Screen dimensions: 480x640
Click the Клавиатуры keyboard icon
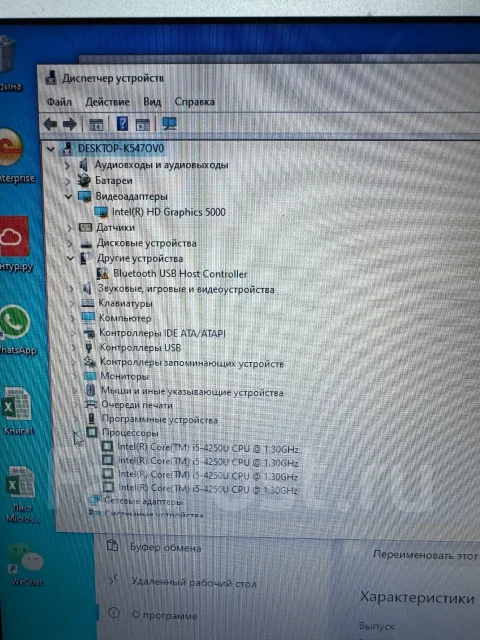[88, 303]
